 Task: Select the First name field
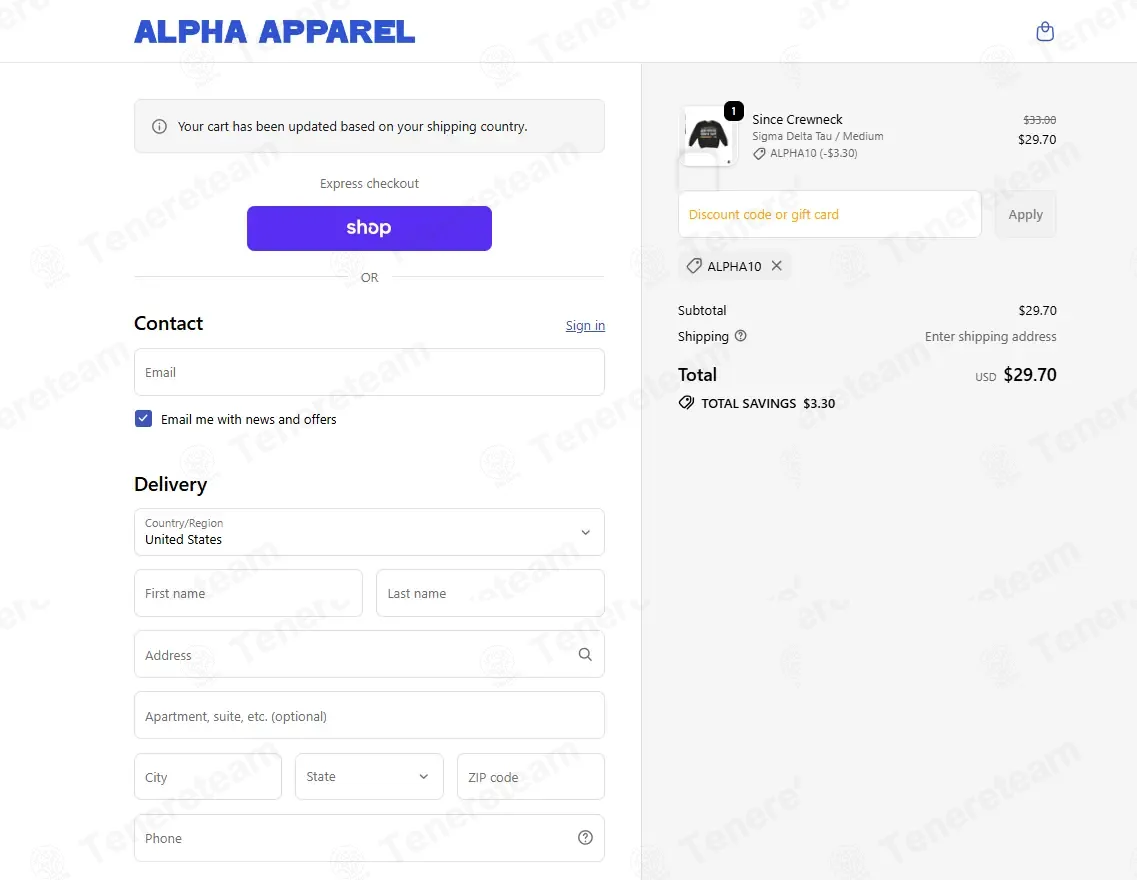click(x=248, y=593)
